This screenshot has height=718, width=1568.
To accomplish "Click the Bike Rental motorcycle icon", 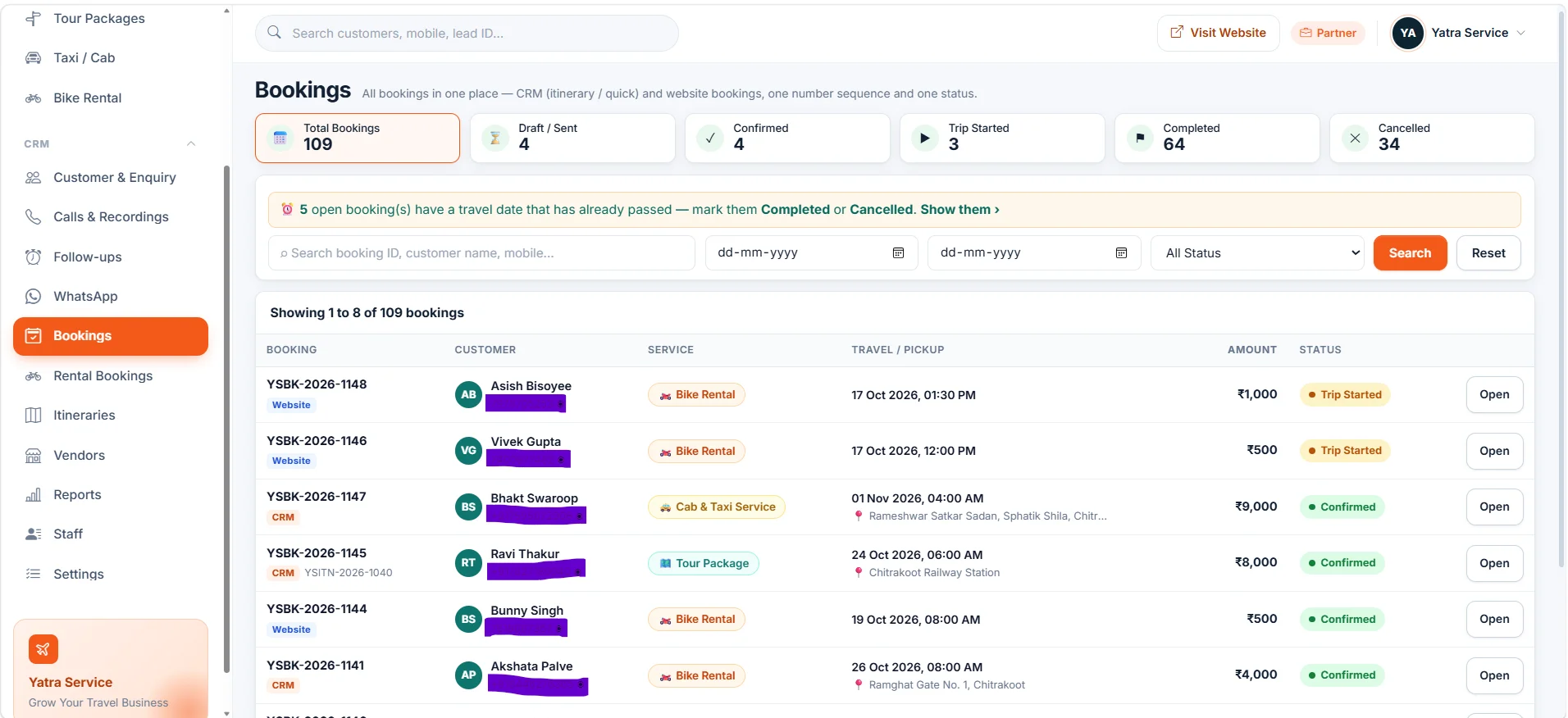I will pos(33,98).
